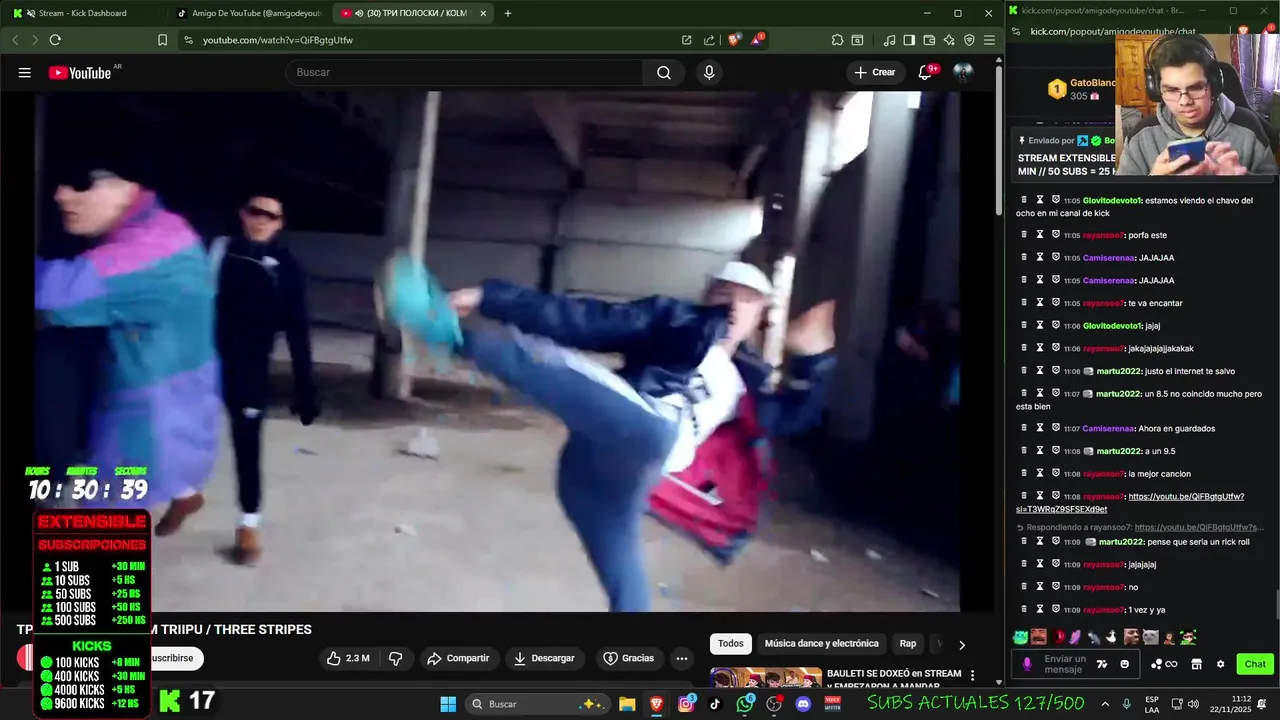Open OBS Studio from the taskbar
The image size is (1280, 720).
774,704
